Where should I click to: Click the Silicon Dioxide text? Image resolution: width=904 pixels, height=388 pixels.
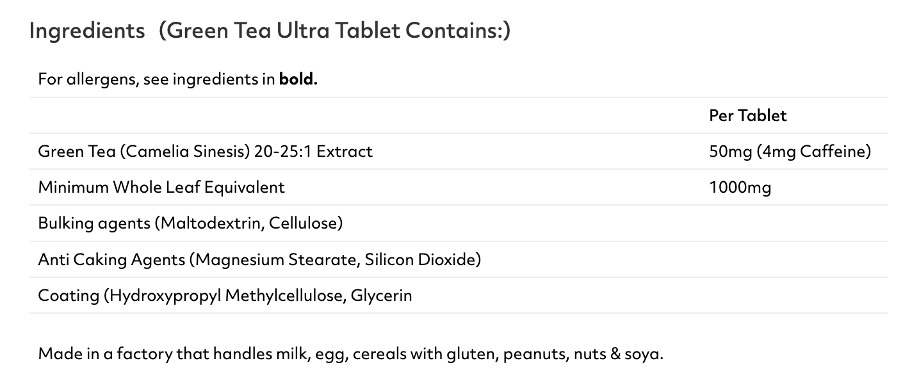click(420, 259)
